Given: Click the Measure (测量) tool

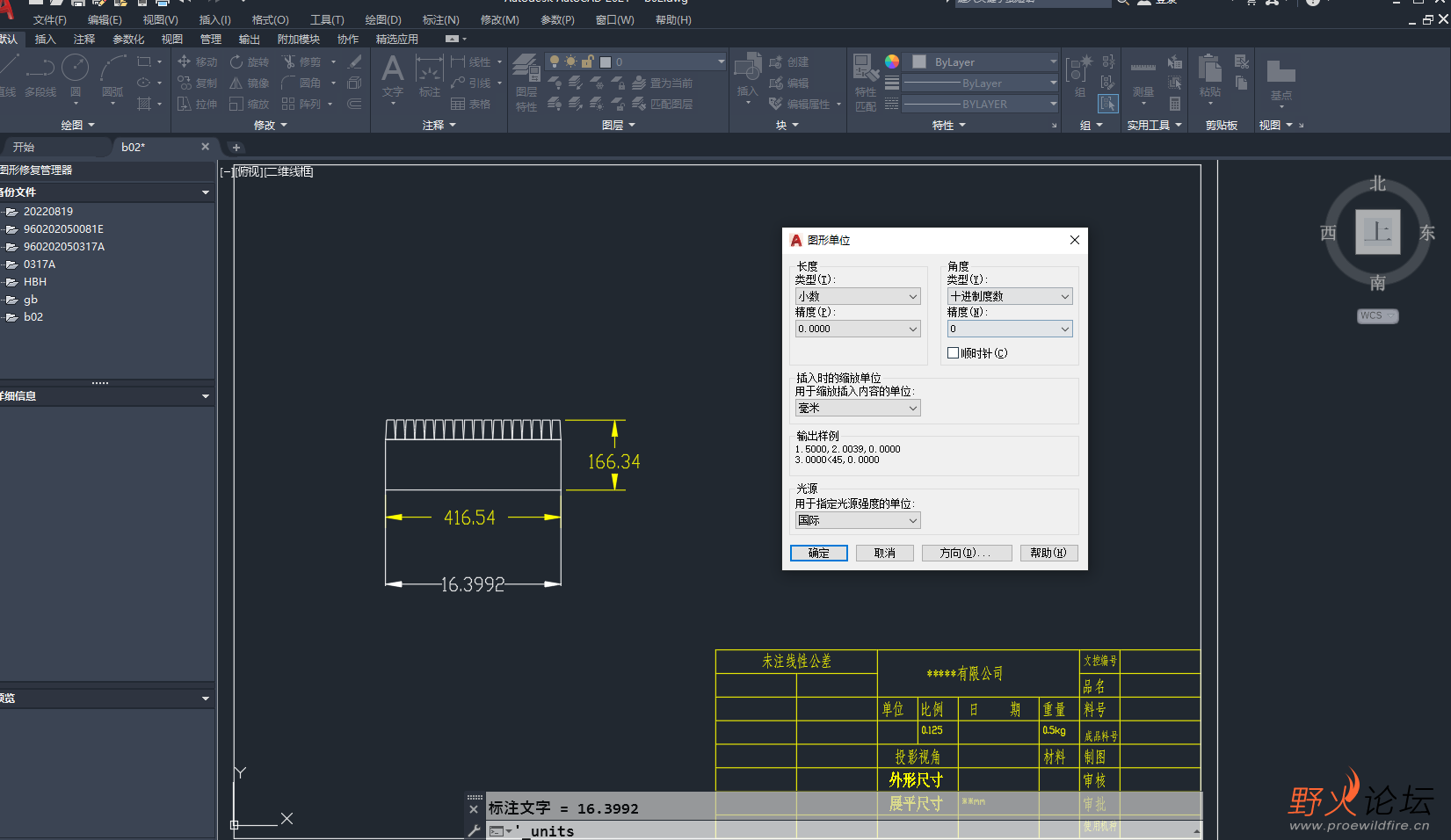Looking at the screenshot, I should tap(1143, 76).
